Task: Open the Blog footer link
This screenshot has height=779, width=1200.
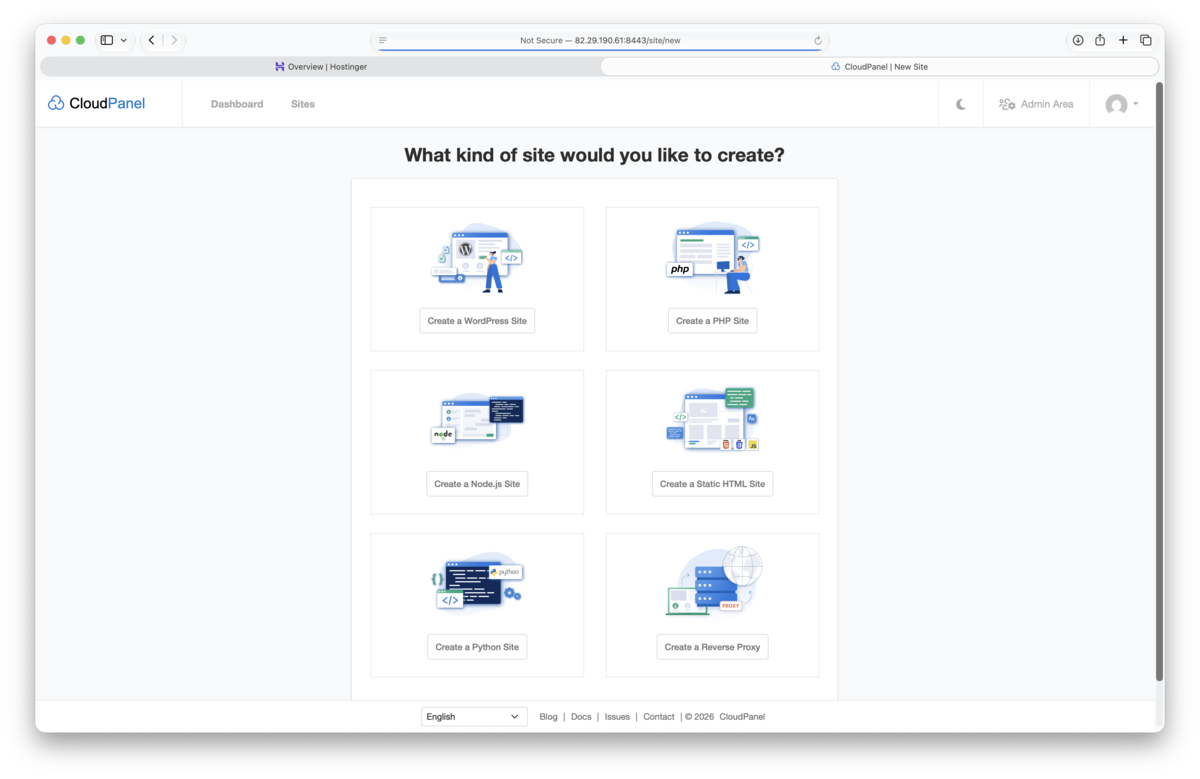Action: (x=548, y=717)
